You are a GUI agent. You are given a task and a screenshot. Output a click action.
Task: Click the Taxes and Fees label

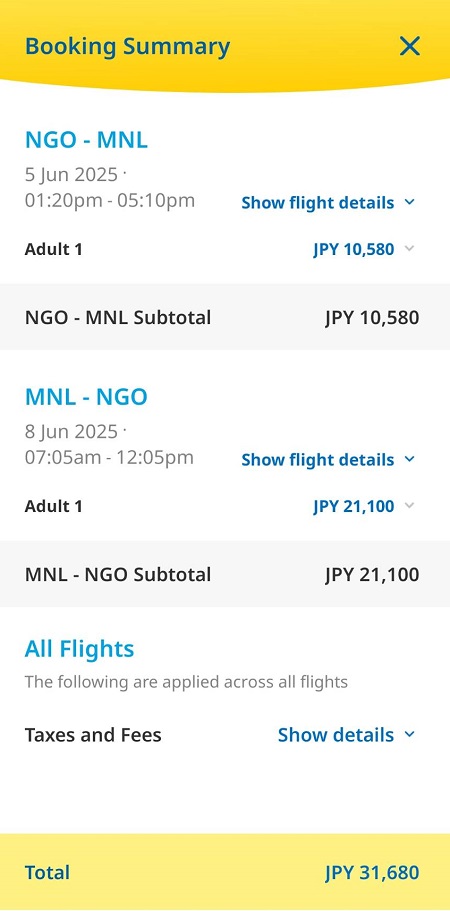(x=93, y=735)
